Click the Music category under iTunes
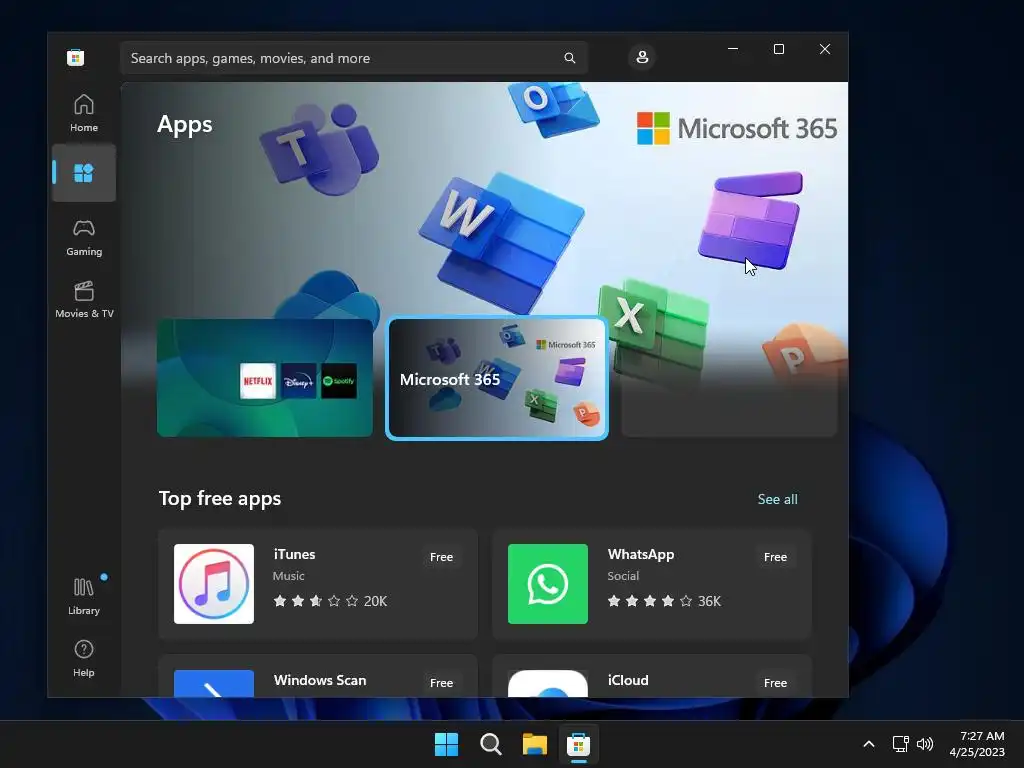Screen dimensions: 1024x768 [x=289, y=576]
